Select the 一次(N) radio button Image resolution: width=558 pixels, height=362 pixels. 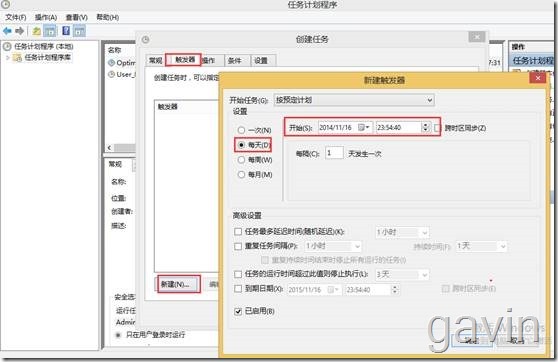241,130
